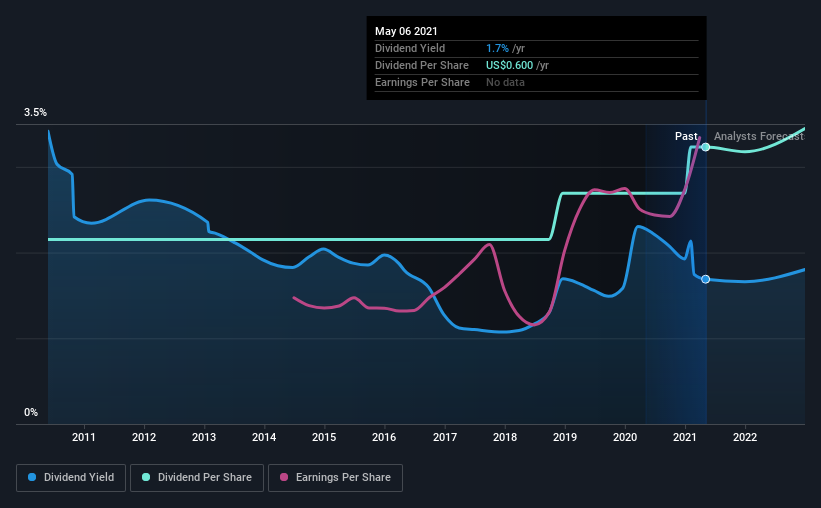The image size is (821, 508).
Task: Click the 2021 x-axis label
Action: tap(685, 437)
